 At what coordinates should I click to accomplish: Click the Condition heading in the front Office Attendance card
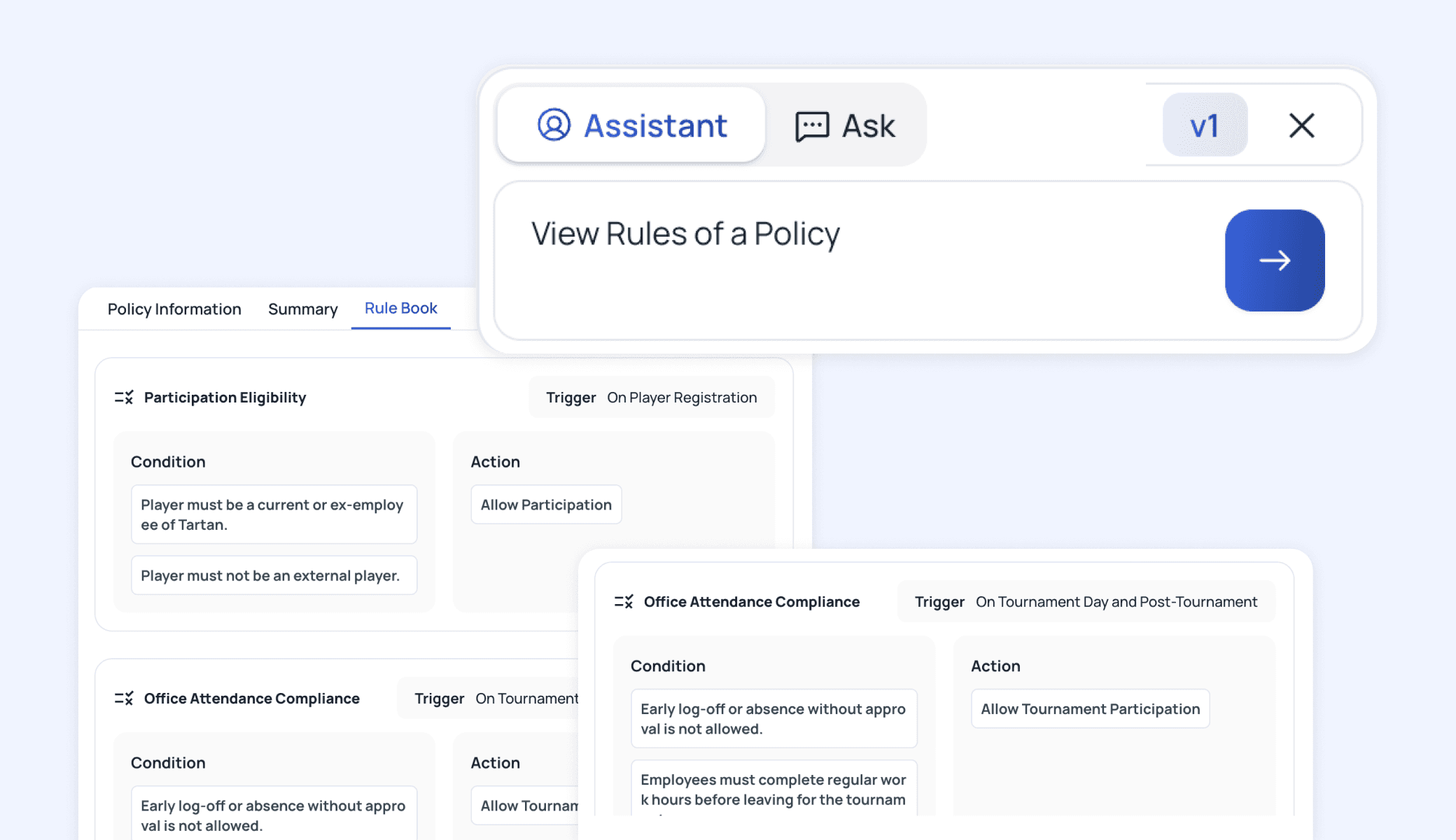click(668, 666)
